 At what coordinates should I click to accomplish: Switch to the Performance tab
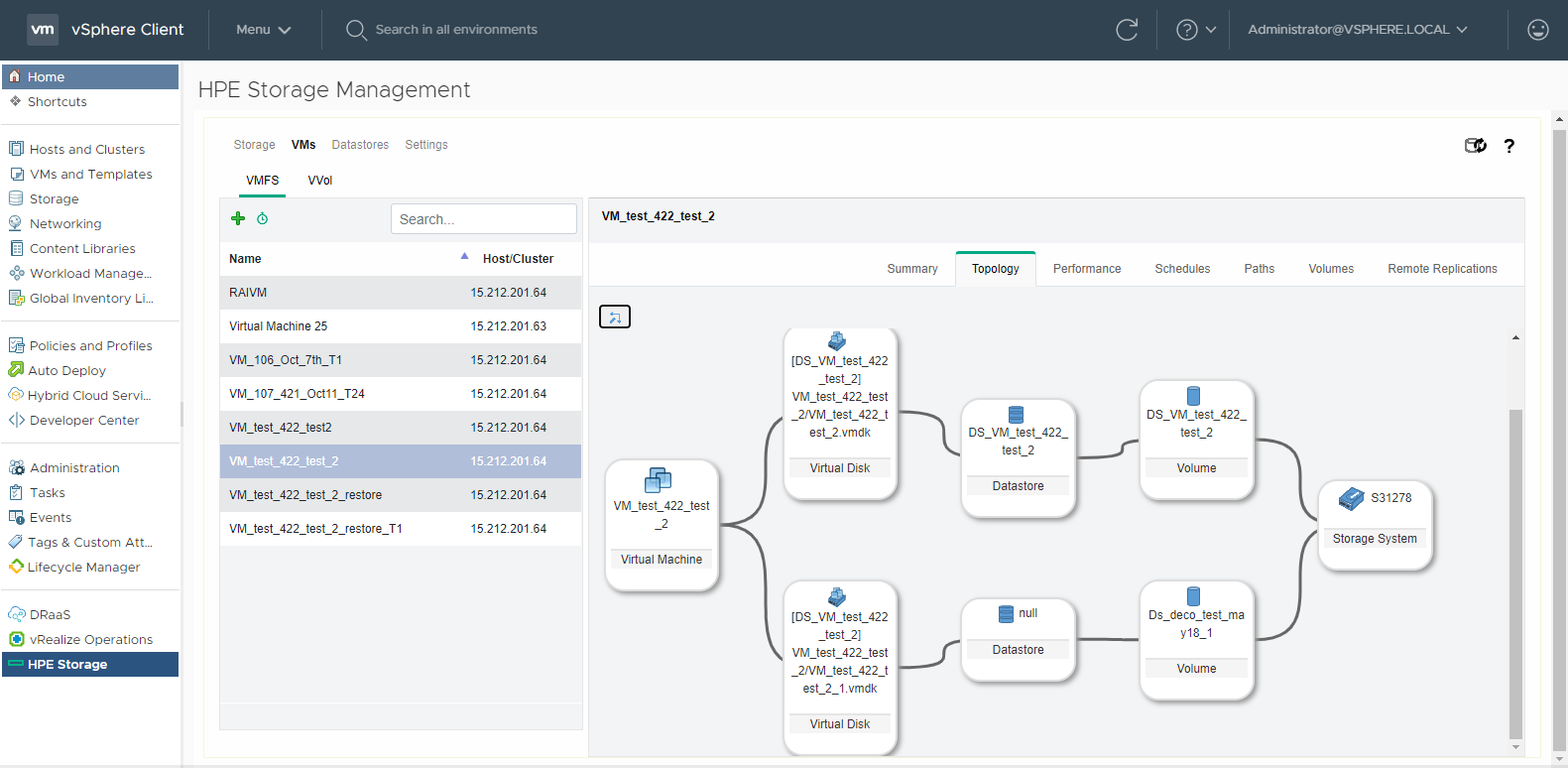(1086, 269)
